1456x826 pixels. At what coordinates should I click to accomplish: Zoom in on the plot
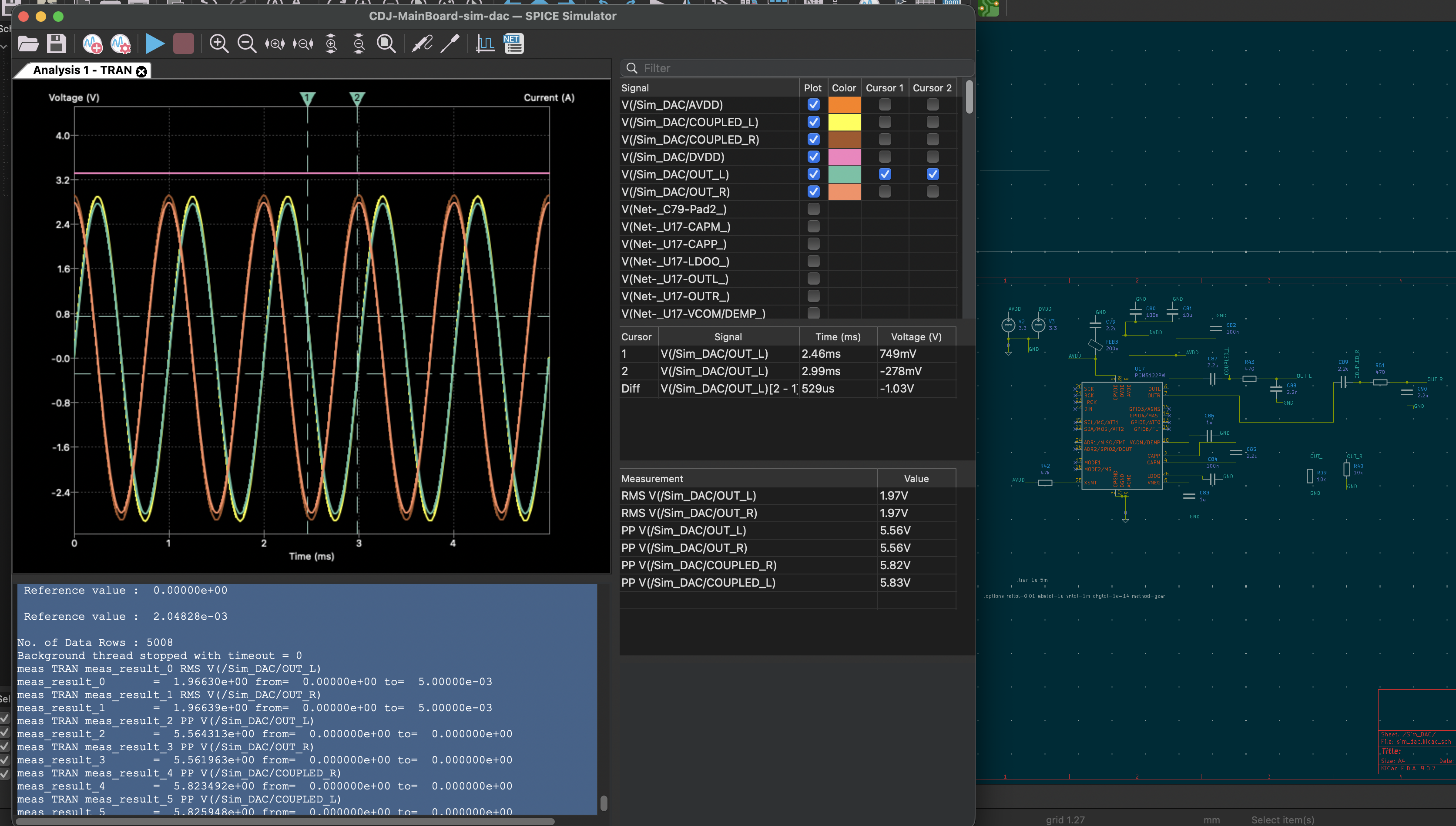click(x=219, y=44)
